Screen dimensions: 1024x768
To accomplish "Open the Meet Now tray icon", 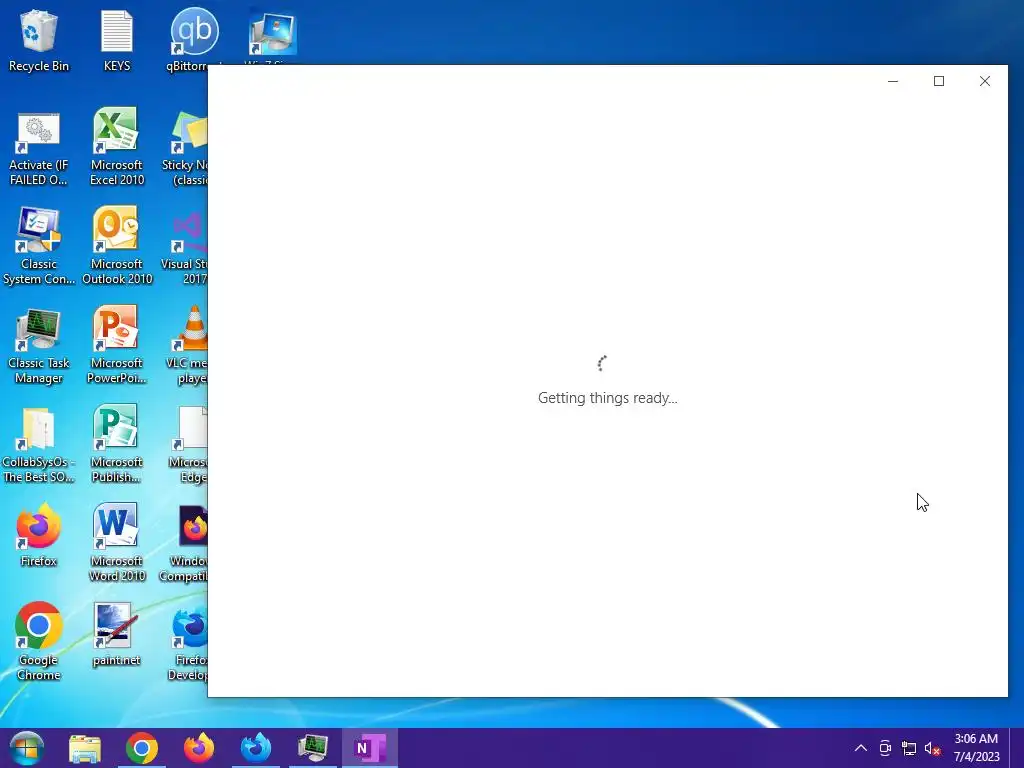I will (x=885, y=748).
